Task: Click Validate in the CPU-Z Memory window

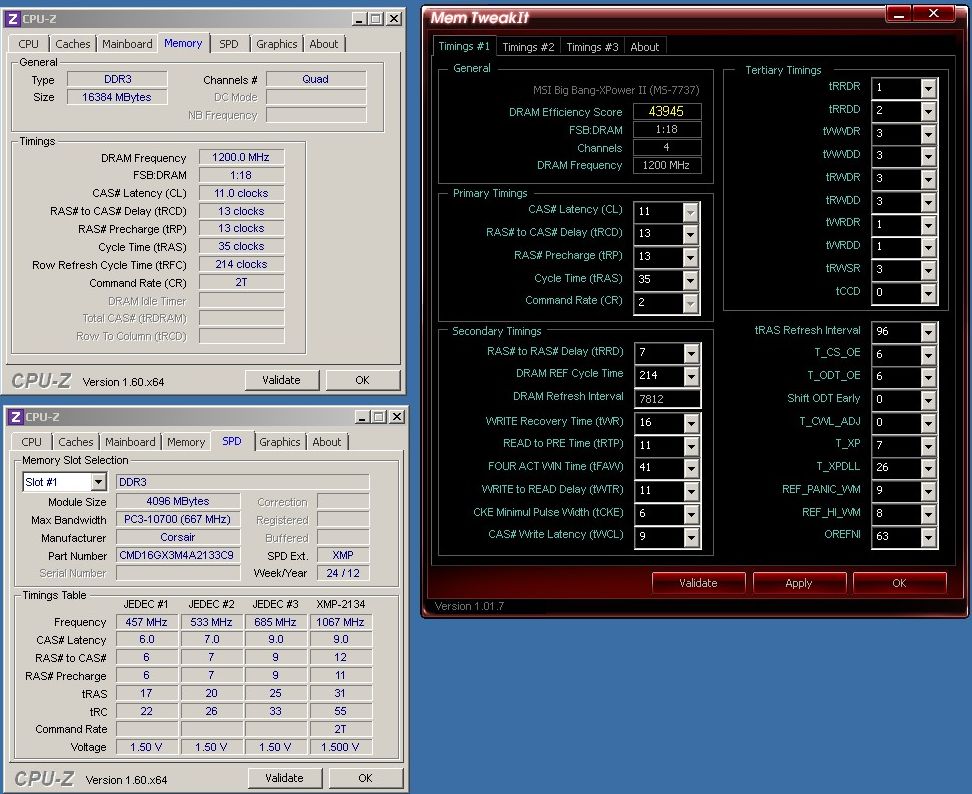Action: 281,380
